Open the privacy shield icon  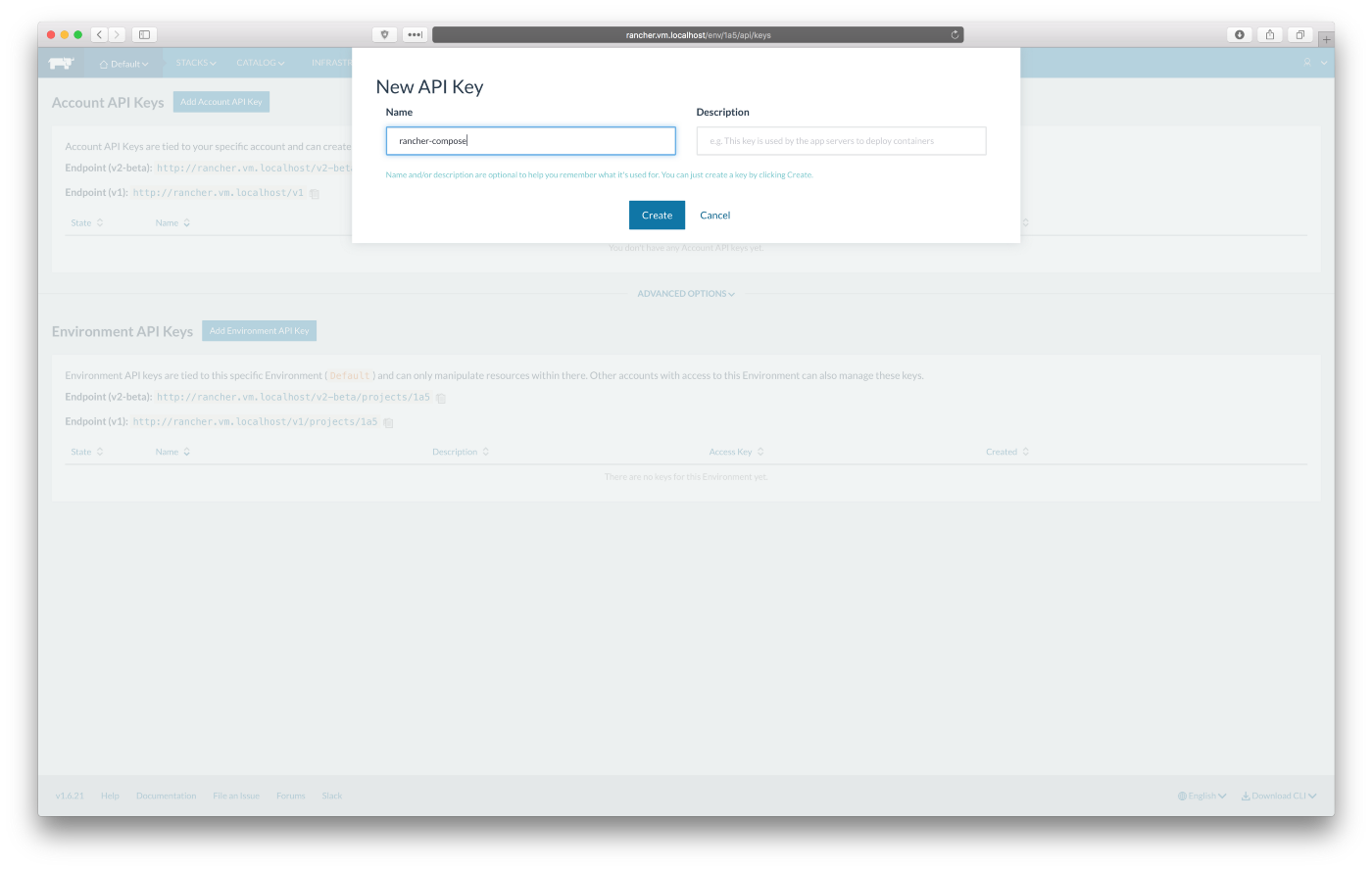pyautogui.click(x=384, y=34)
